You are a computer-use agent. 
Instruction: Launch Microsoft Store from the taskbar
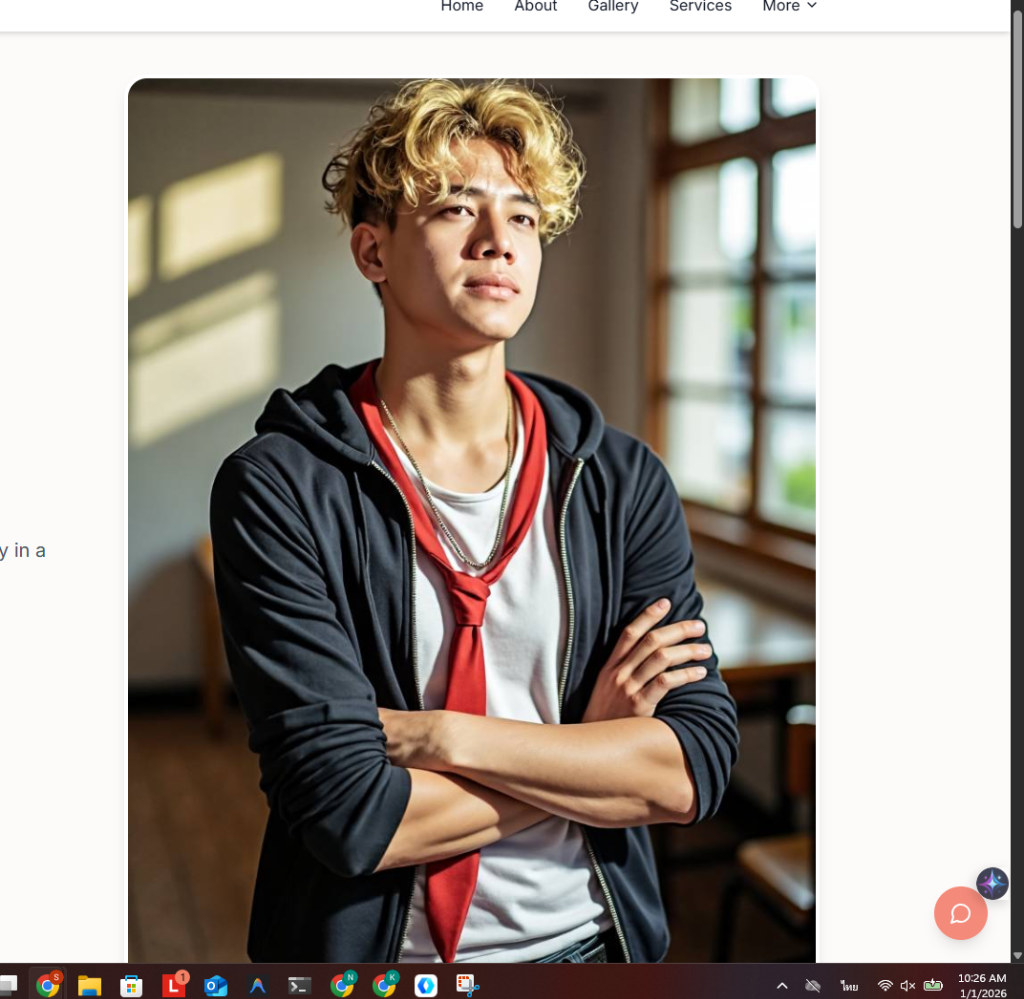[131, 986]
